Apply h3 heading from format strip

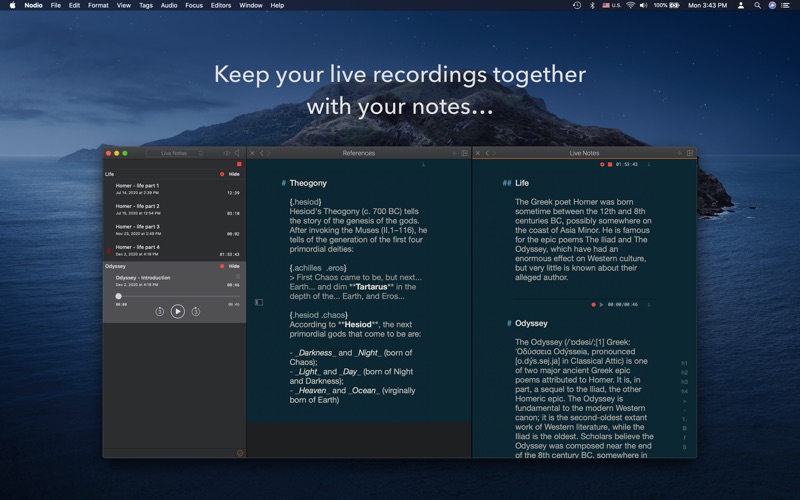pos(684,382)
